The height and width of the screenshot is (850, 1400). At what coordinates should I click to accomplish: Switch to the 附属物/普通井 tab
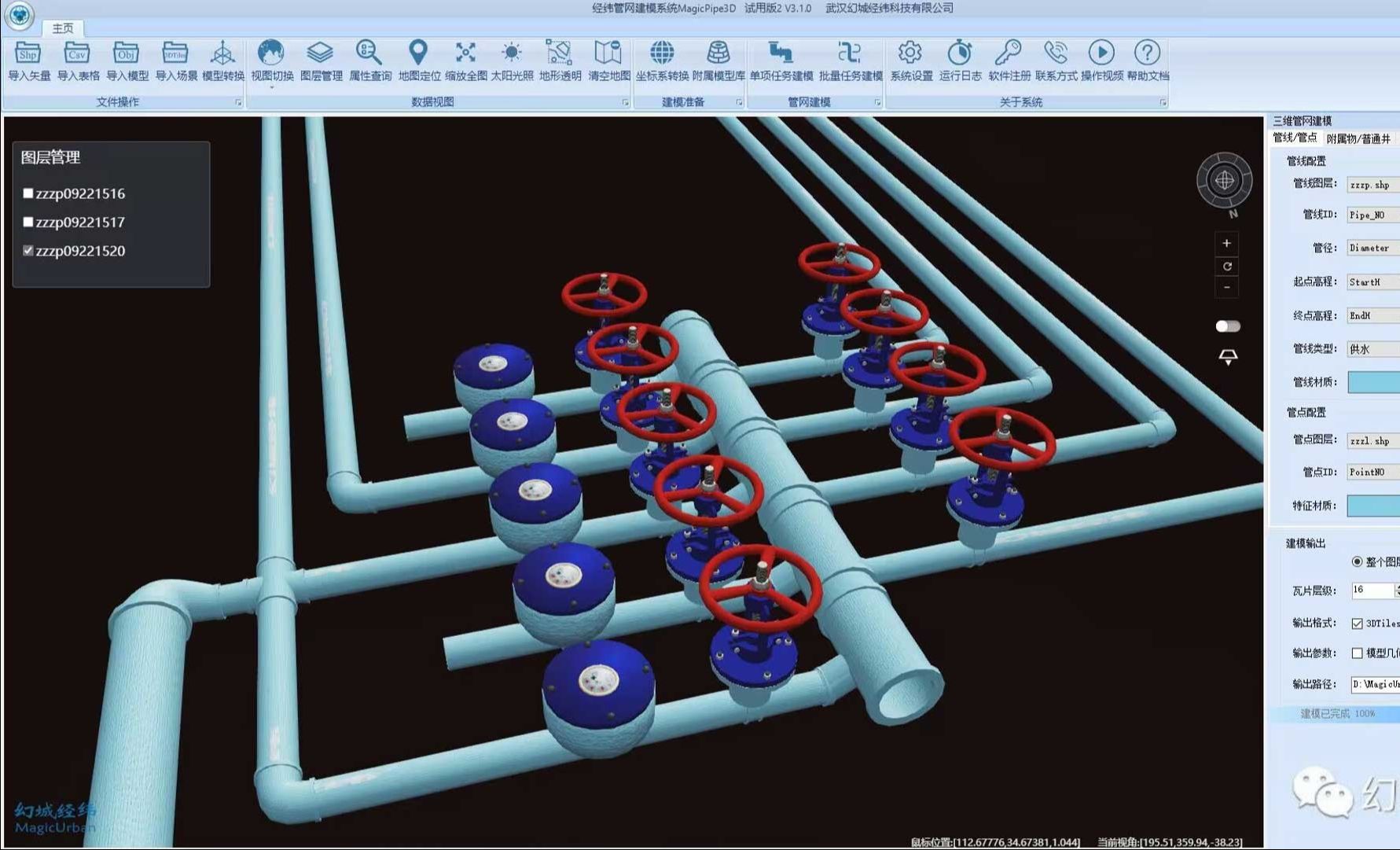[1358, 138]
